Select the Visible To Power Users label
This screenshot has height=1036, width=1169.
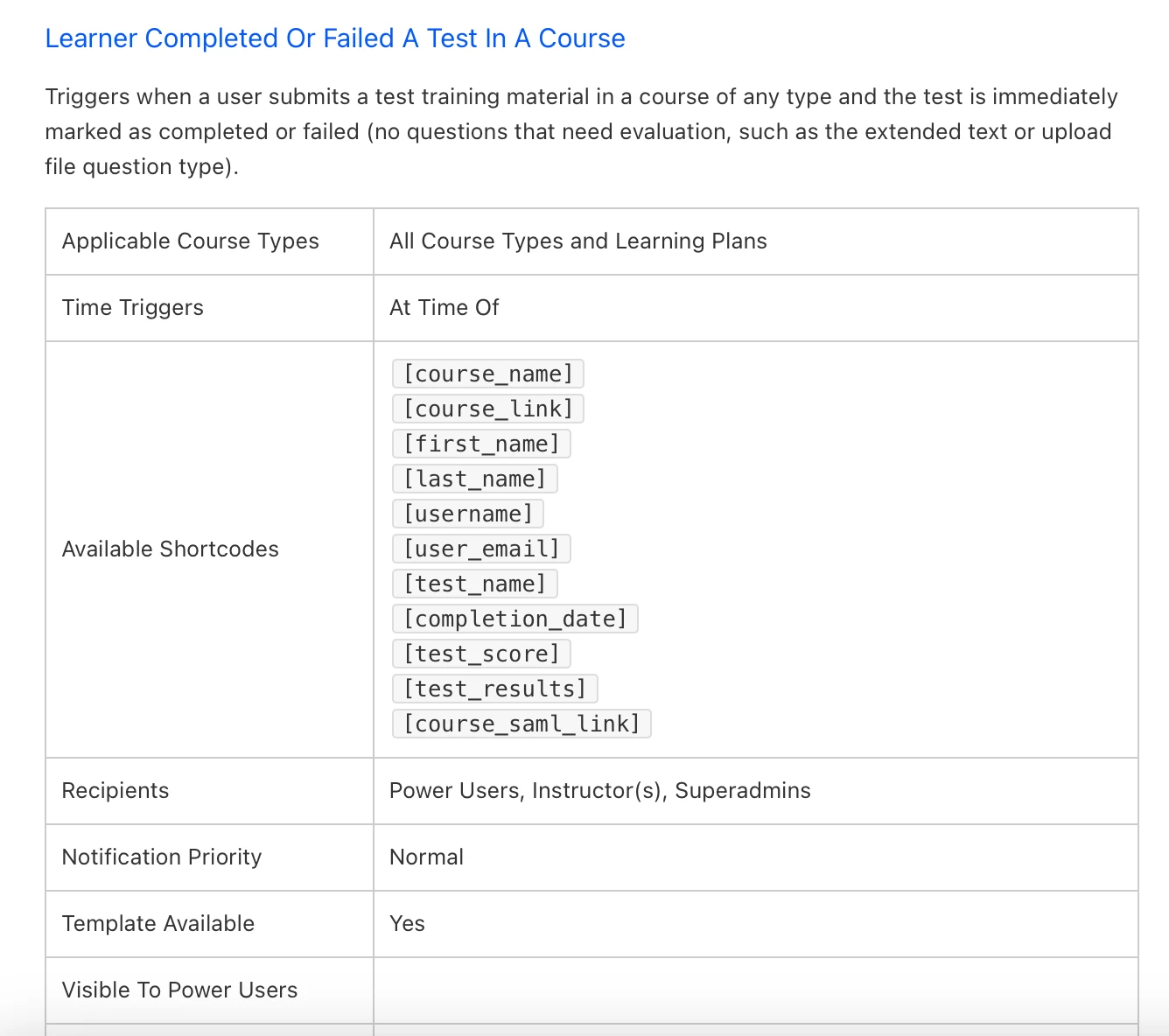pos(179,990)
